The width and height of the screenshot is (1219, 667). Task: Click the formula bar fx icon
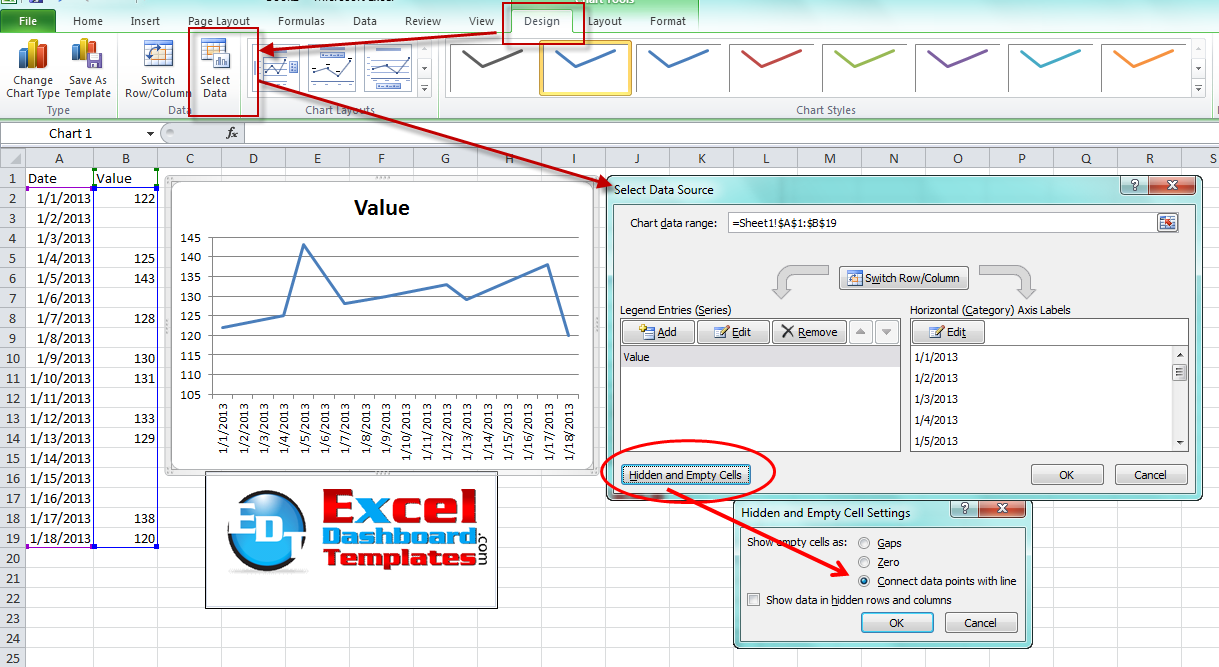click(232, 133)
